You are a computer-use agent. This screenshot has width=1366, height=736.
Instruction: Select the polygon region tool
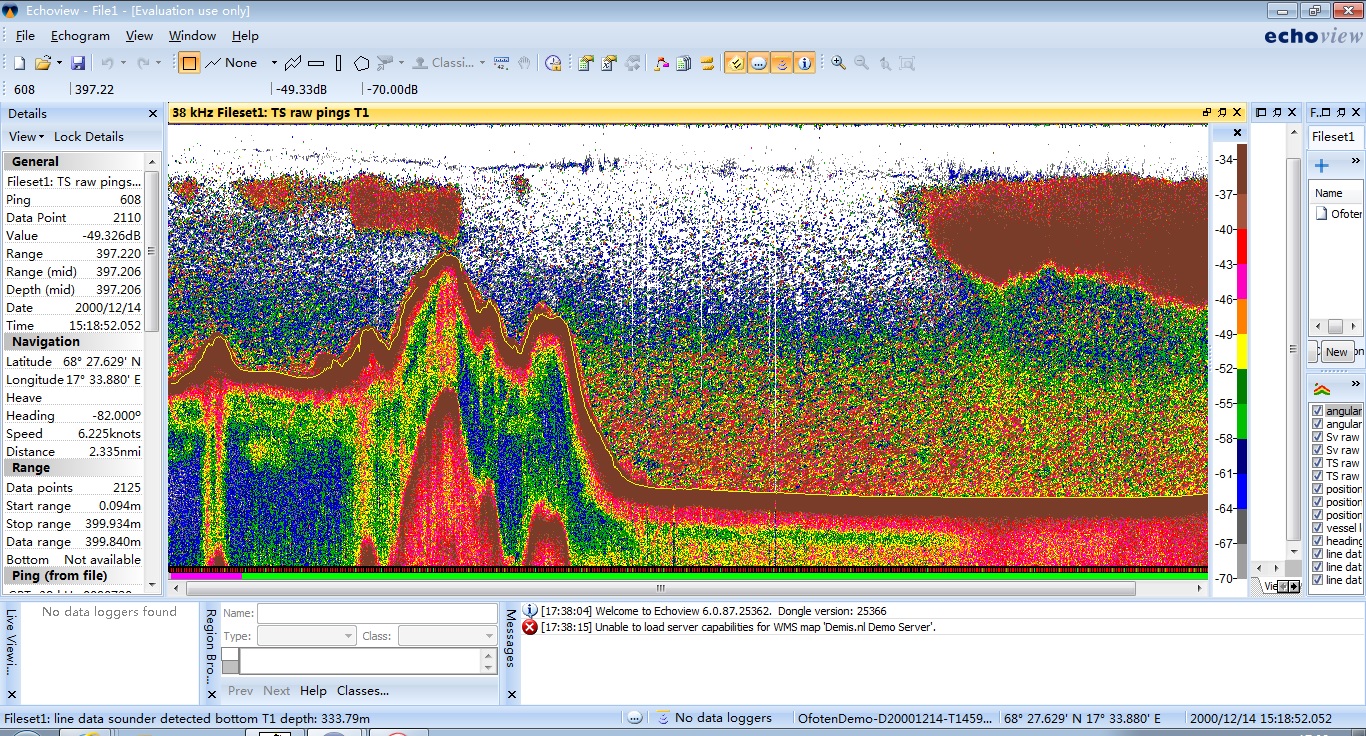362,63
